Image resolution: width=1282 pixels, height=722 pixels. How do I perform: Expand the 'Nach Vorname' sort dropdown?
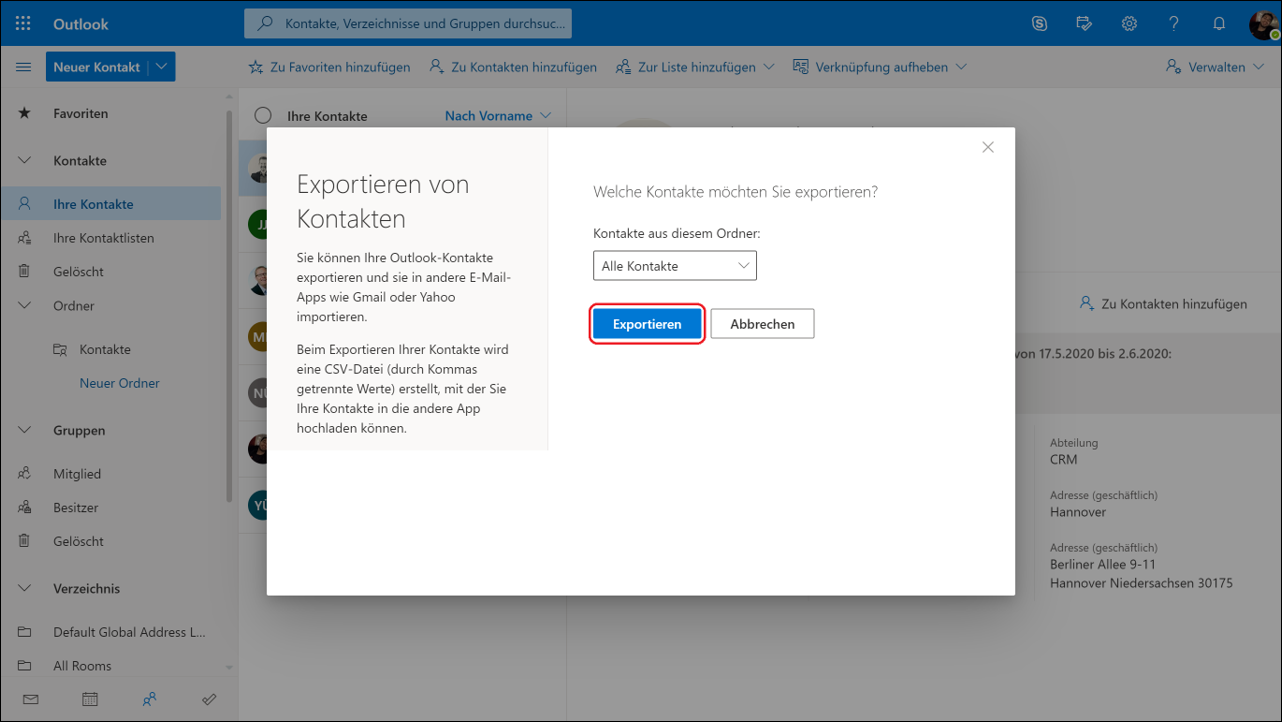[x=497, y=116]
